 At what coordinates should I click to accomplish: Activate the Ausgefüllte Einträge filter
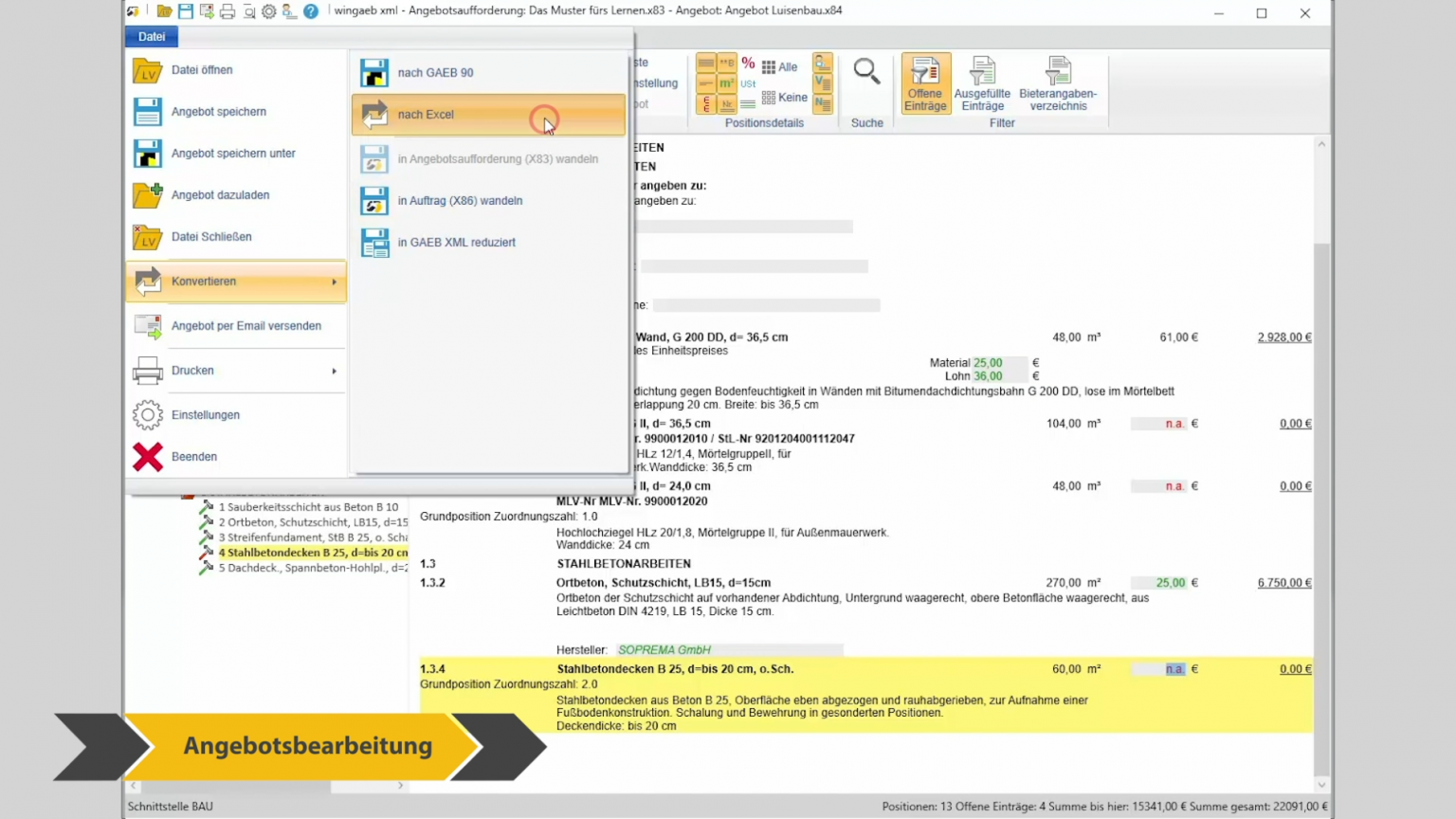coord(982,83)
